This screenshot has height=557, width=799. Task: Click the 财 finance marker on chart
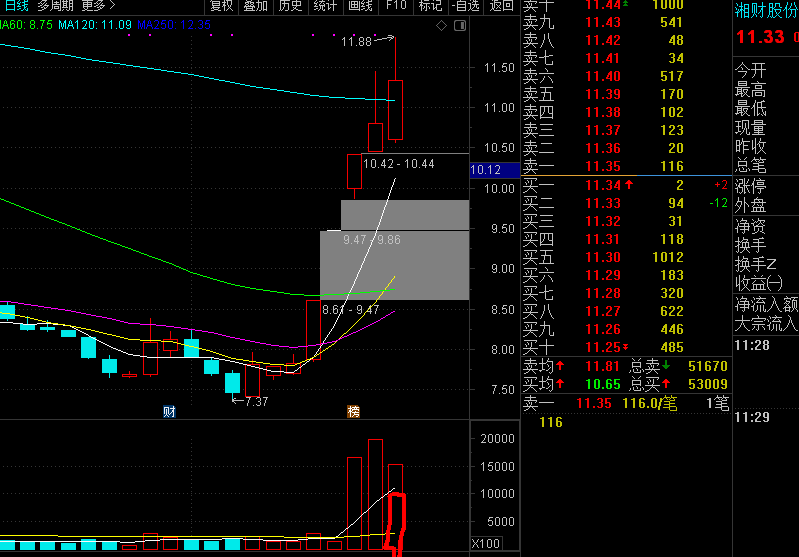point(169,411)
